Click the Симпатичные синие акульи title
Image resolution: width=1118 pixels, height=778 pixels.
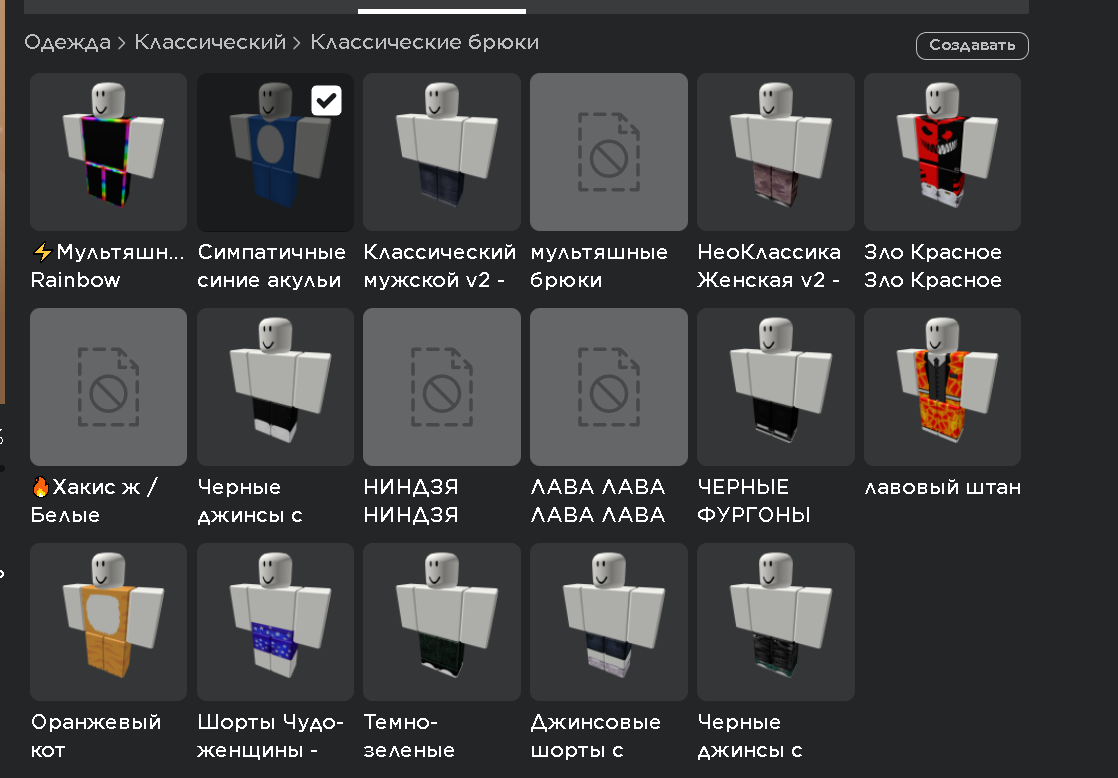[271, 266]
